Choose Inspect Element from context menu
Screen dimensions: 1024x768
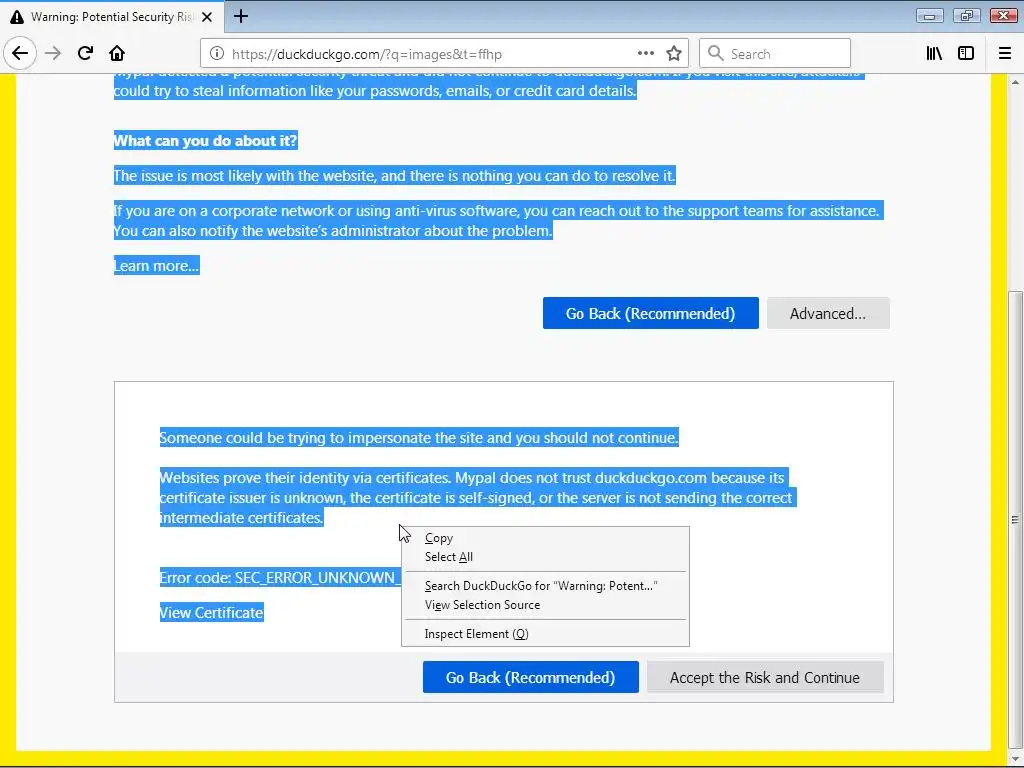click(476, 633)
